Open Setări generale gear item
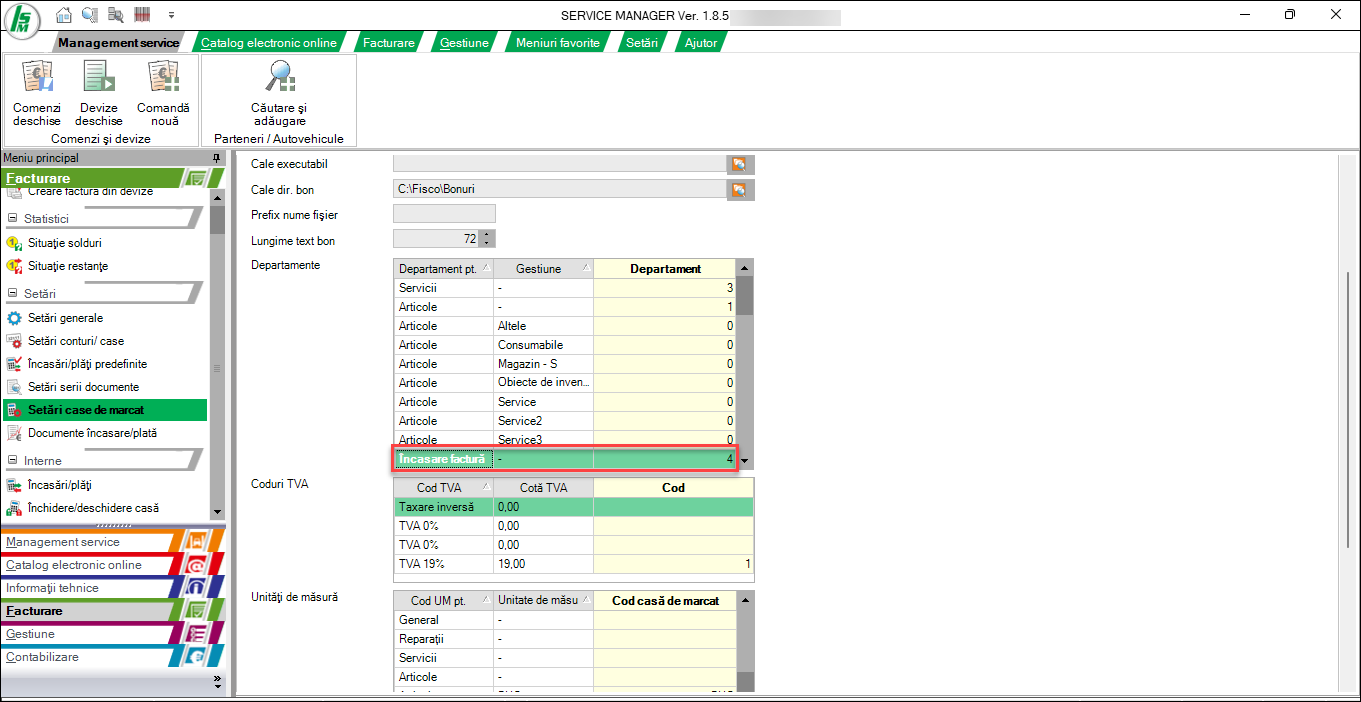 coord(65,318)
